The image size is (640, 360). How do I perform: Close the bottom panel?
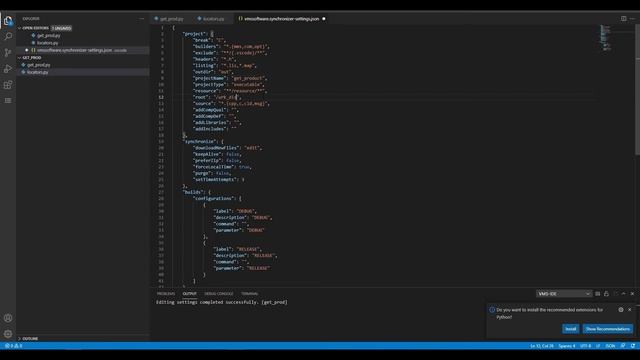[632, 294]
